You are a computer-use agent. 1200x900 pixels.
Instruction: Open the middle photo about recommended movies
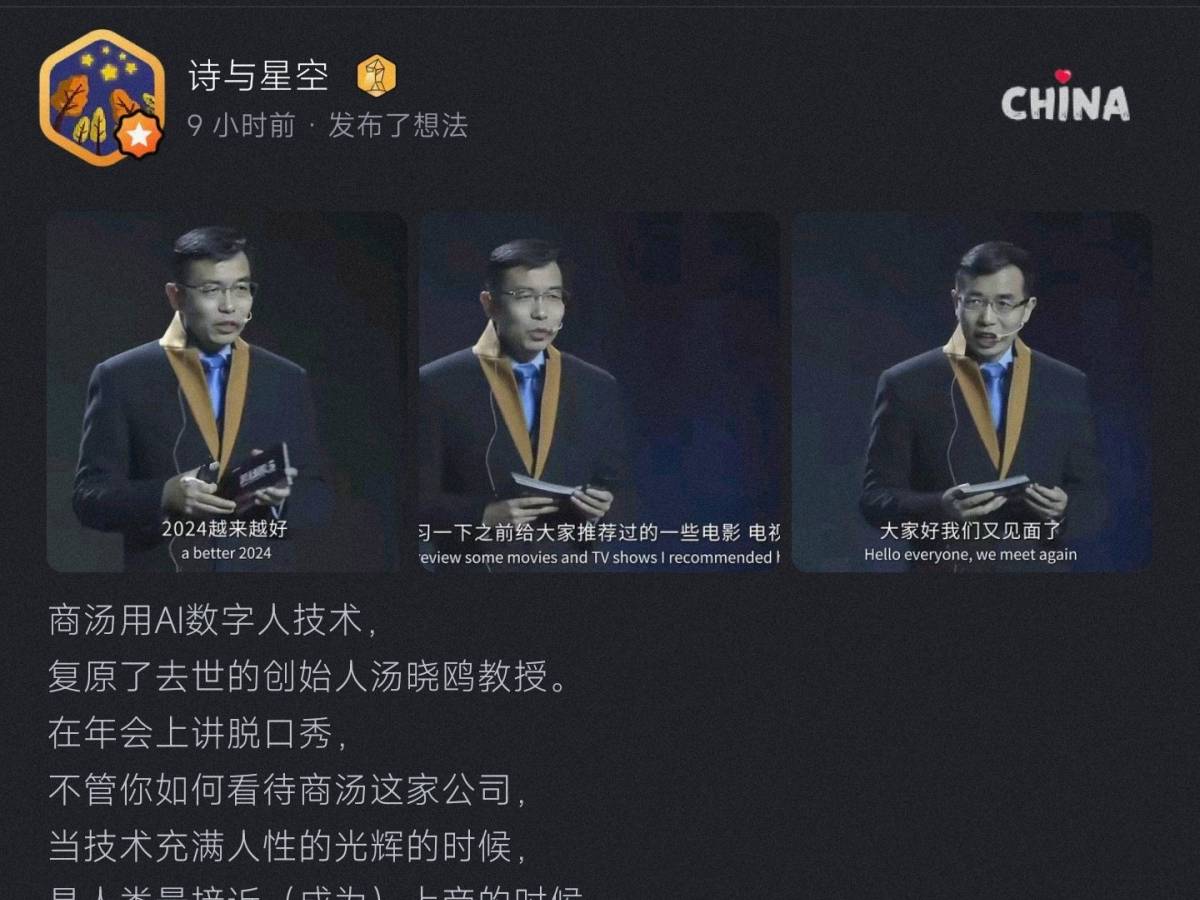point(600,391)
